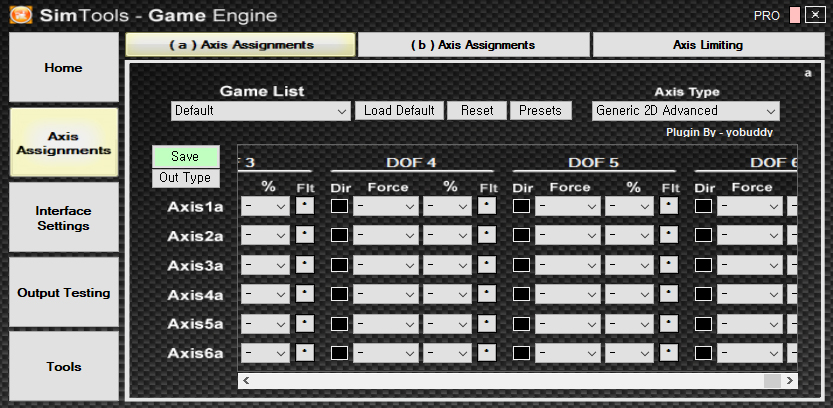
Task: Click horizontal scrollbar right arrow
Action: pos(789,380)
